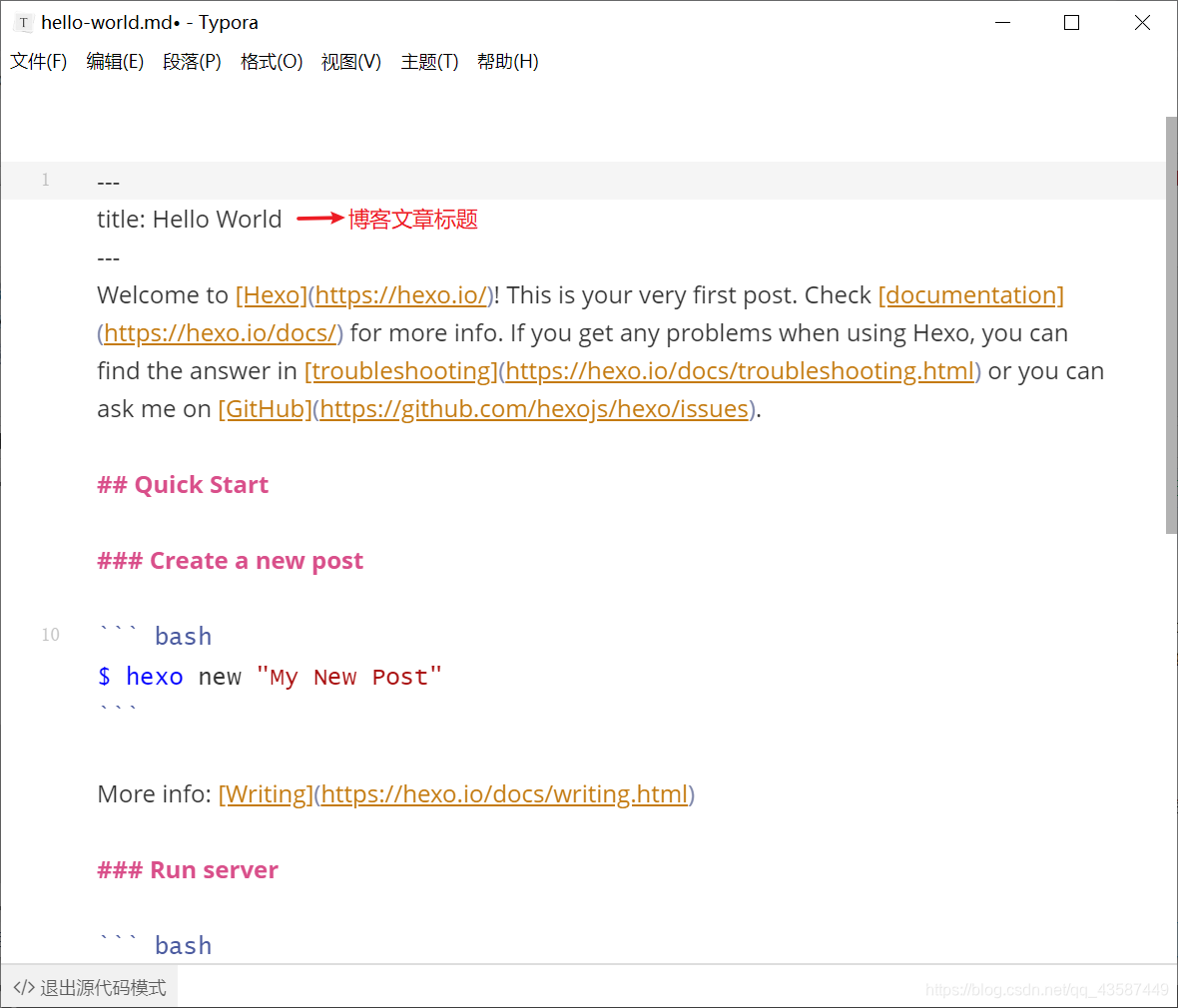Click the https://hexo.io/docs/writing.html URL
This screenshot has height=1008, width=1178.
point(505,794)
